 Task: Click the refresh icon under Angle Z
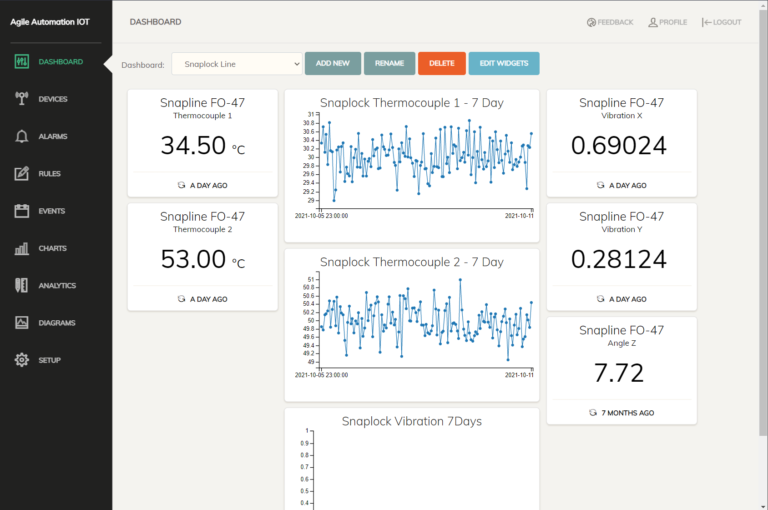(x=593, y=412)
